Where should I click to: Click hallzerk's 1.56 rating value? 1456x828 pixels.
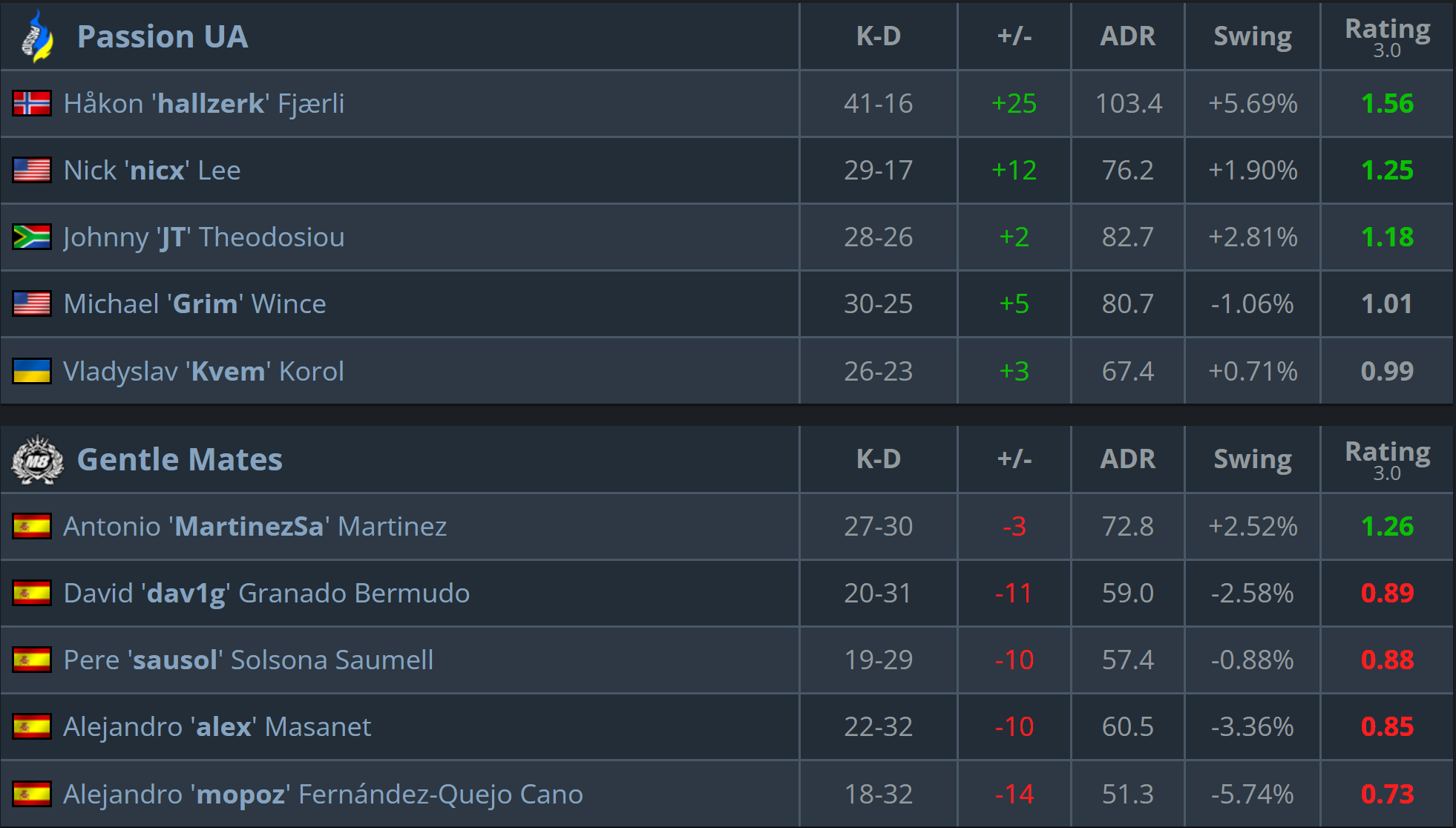click(1388, 104)
